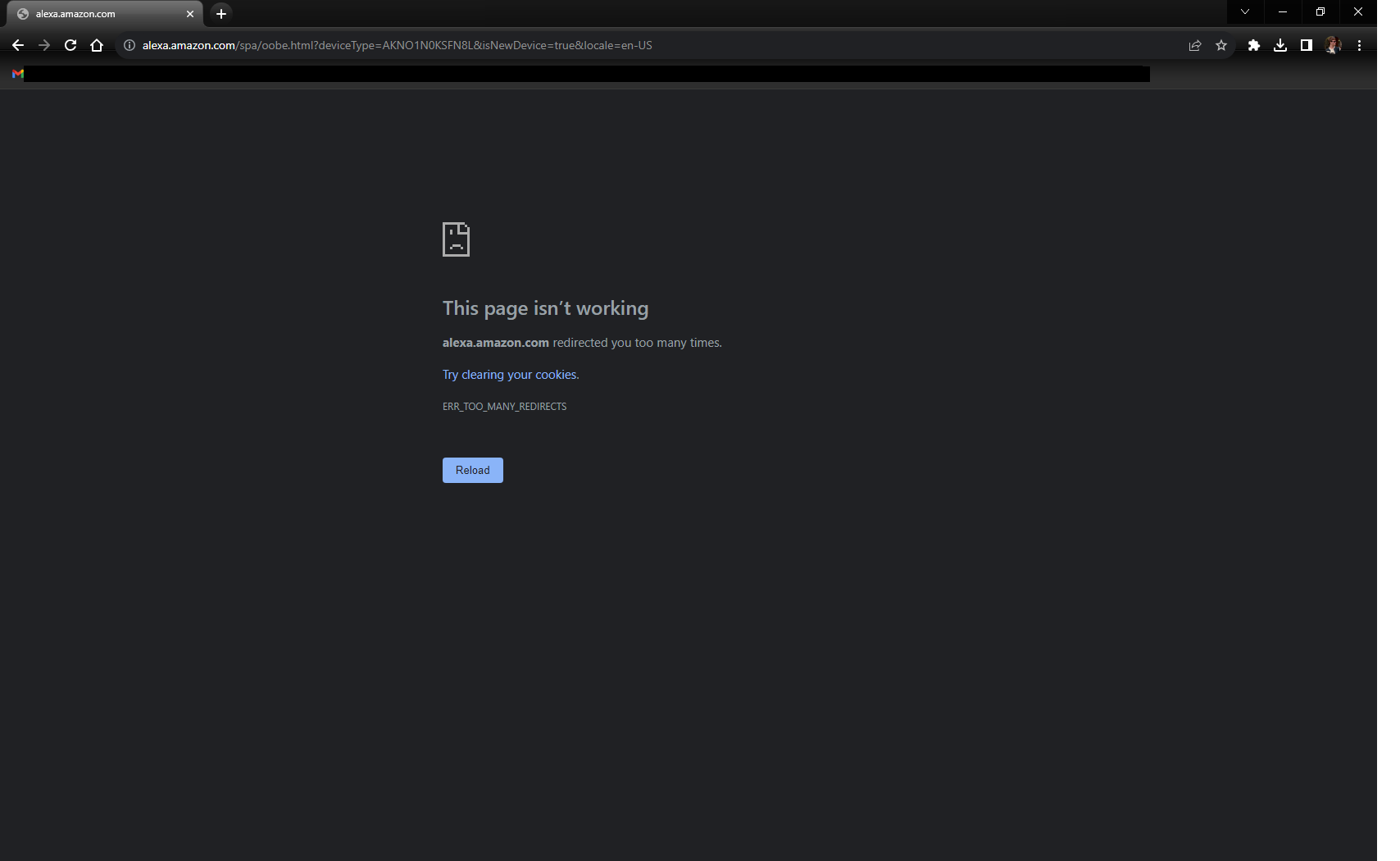The width and height of the screenshot is (1400, 861).
Task: Click the forward navigation arrow
Action: [x=44, y=46]
